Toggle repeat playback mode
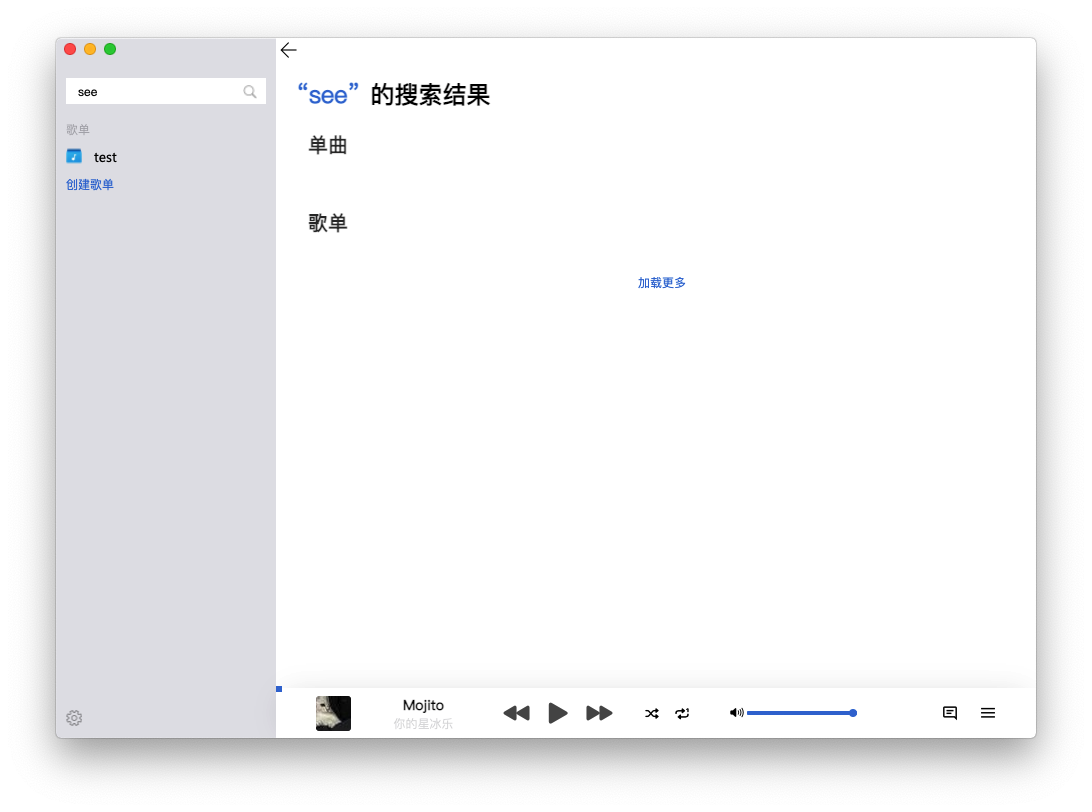The width and height of the screenshot is (1092, 812). tap(682, 713)
